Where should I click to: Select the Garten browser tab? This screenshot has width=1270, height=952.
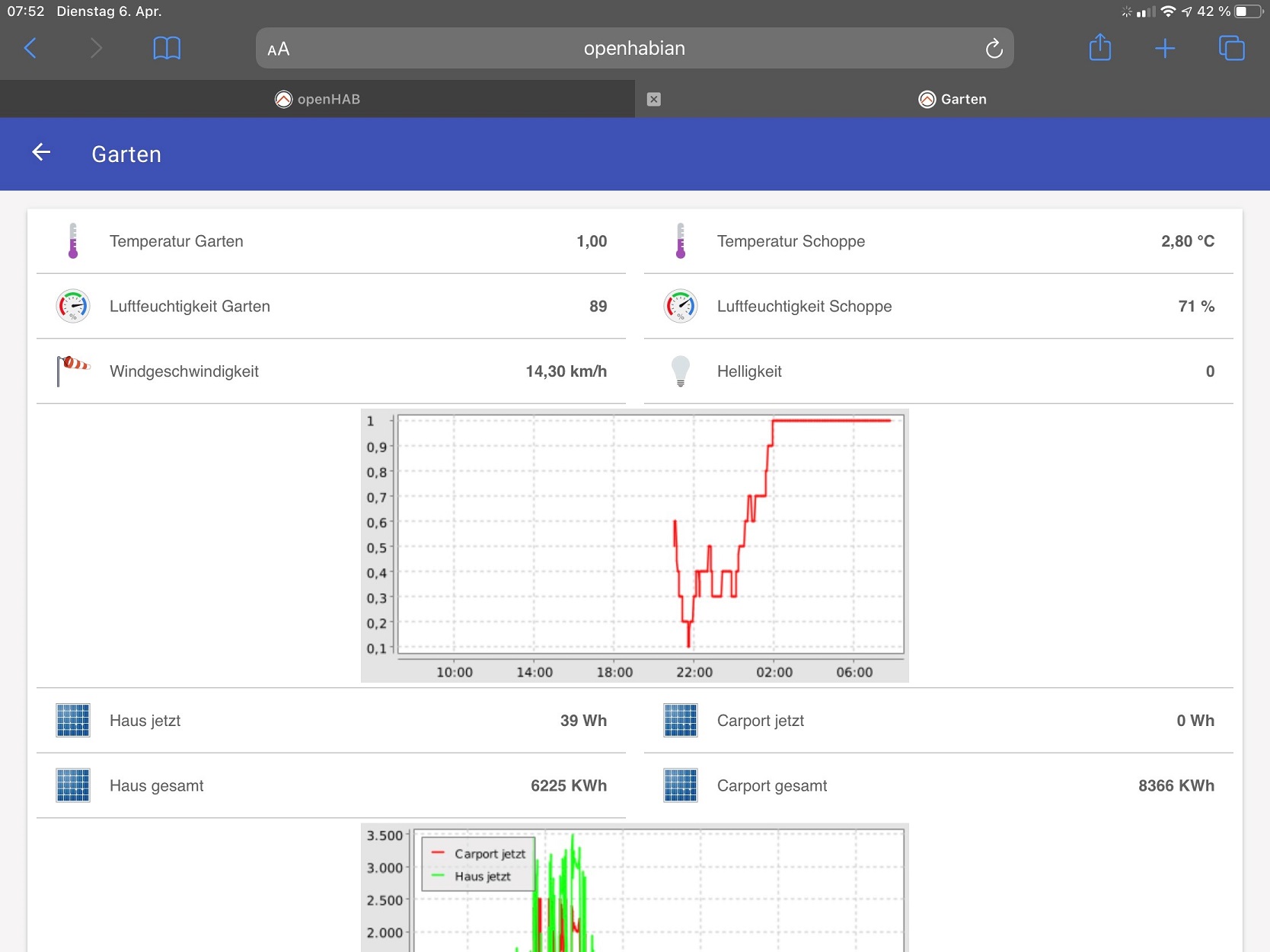pyautogui.click(x=952, y=99)
